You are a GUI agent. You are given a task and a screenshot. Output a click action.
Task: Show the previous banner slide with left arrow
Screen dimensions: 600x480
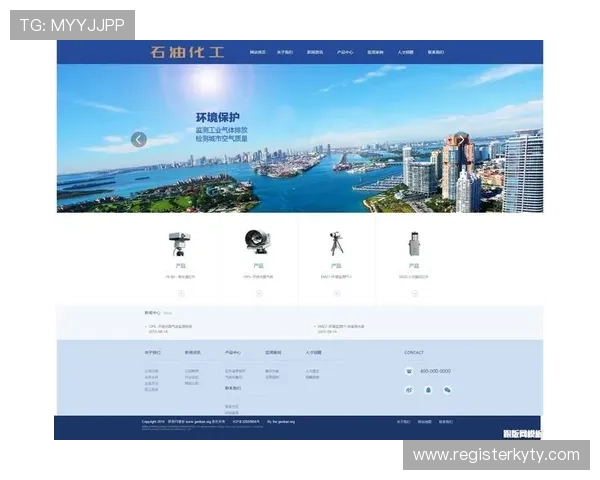coord(139,139)
